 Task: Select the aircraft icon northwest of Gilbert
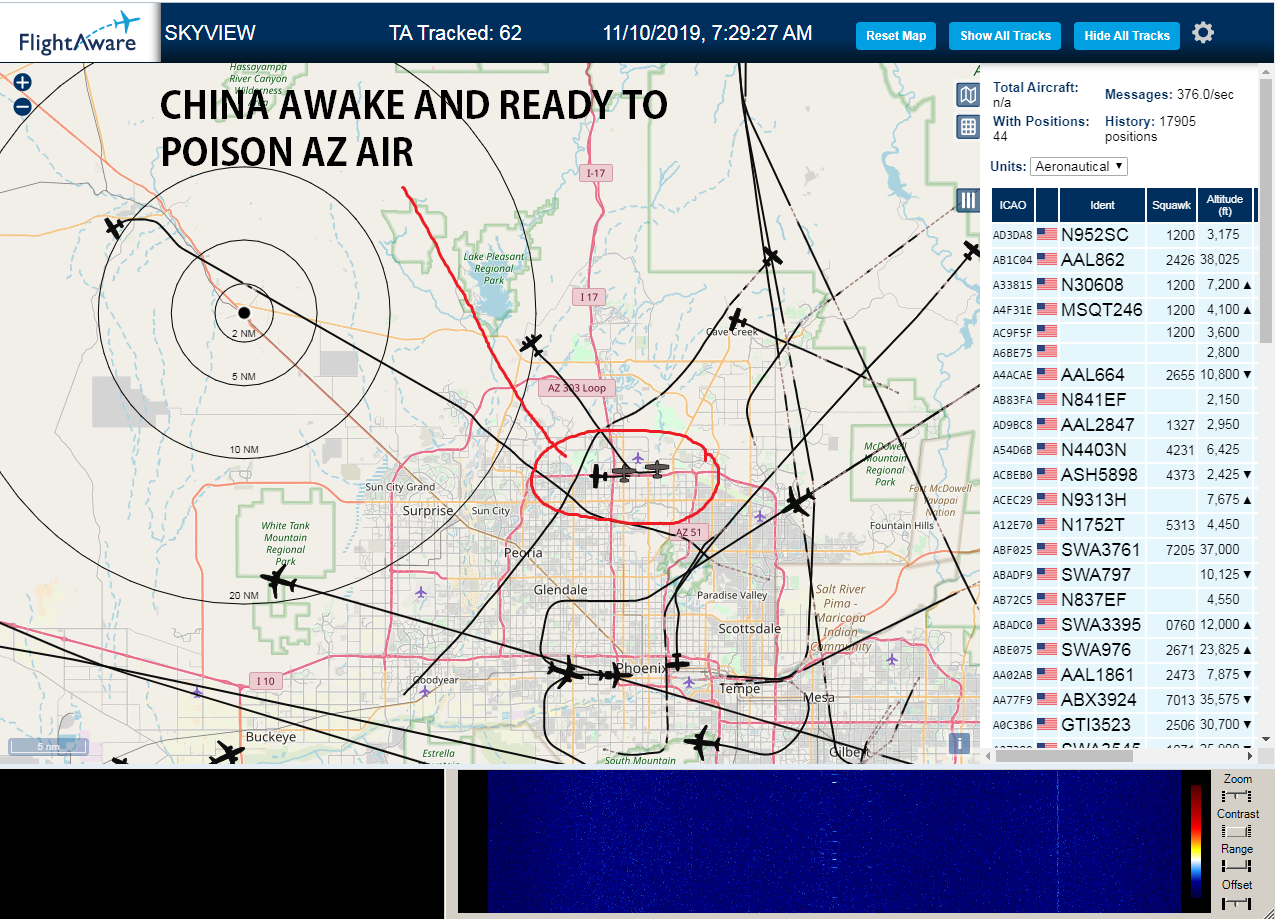[x=703, y=743]
